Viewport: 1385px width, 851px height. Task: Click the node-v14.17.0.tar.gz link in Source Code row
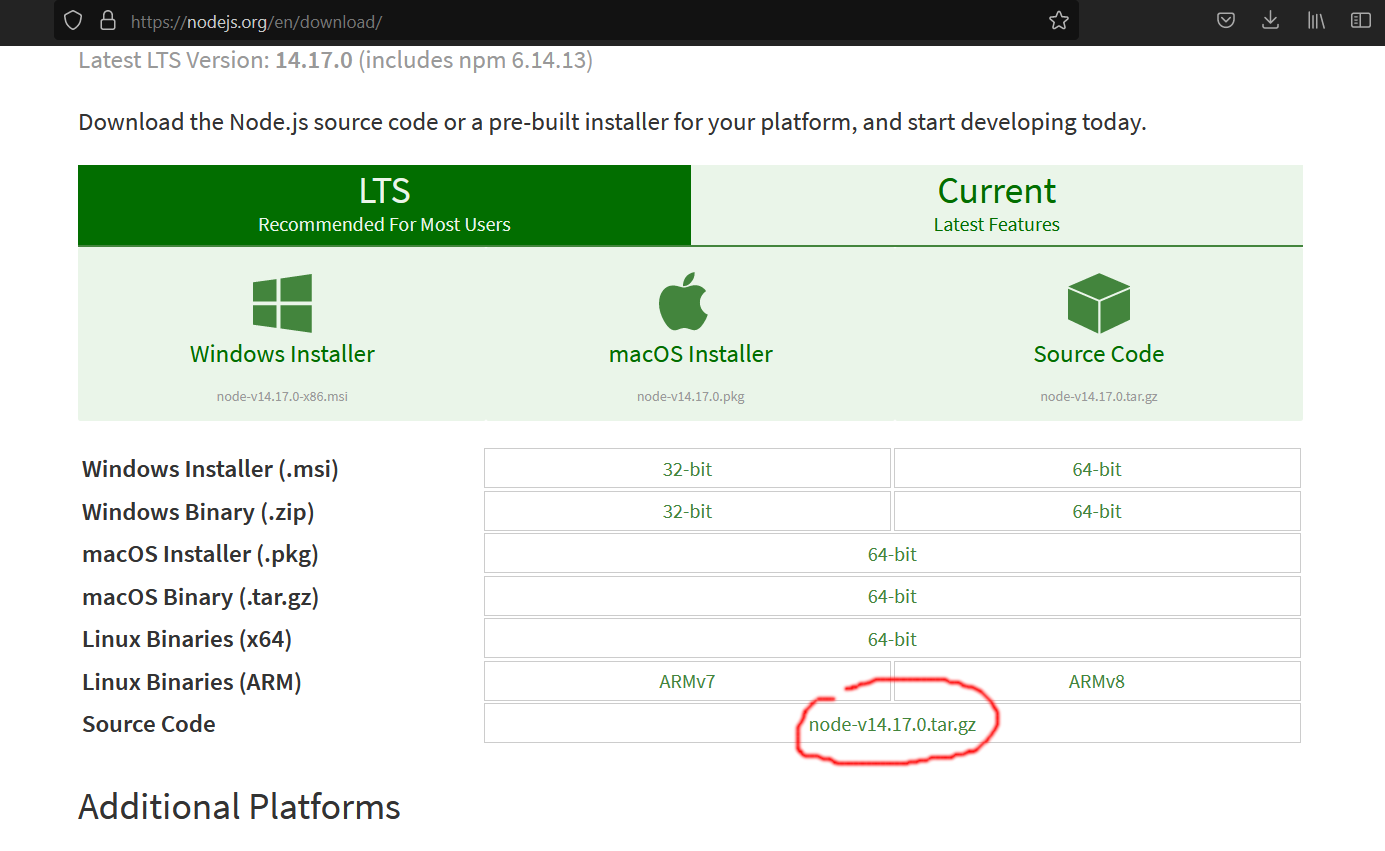(x=892, y=724)
